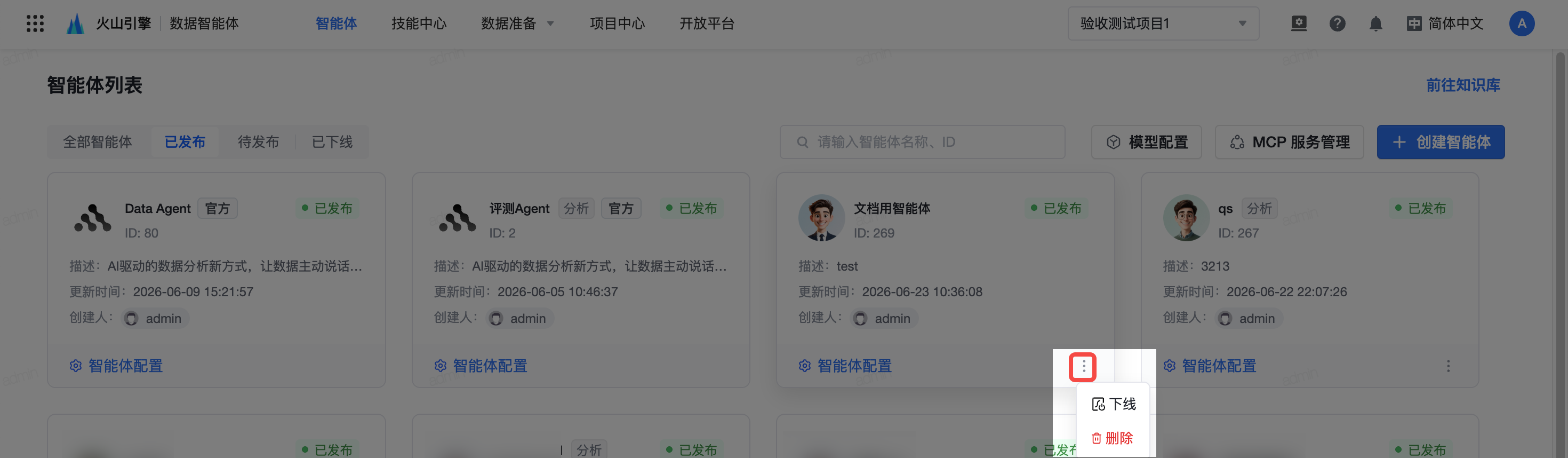Click the language switch icon beside 简体中文
The image size is (1568, 458).
pyautogui.click(x=1413, y=23)
